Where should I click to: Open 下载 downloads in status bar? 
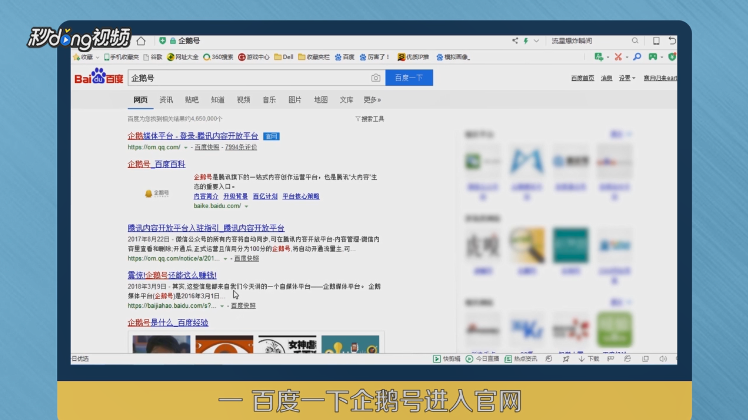(589, 359)
